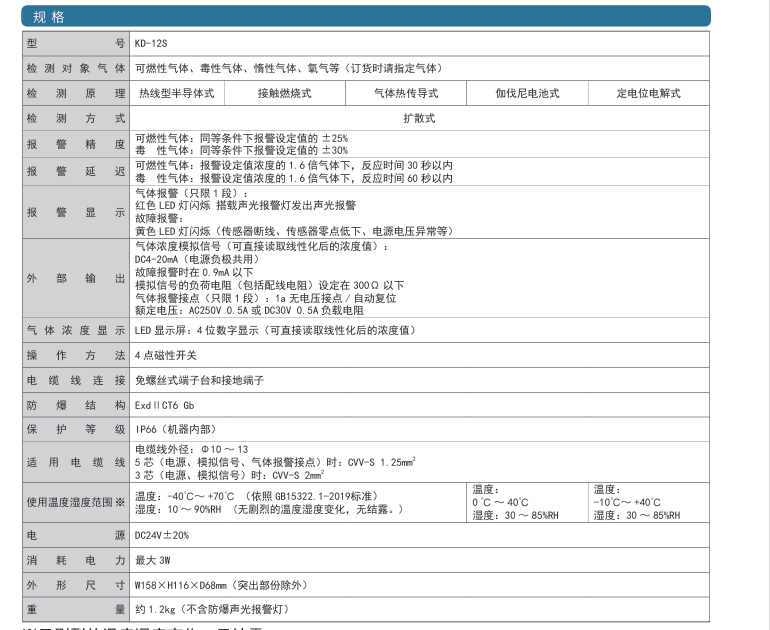Viewport: 770px width, 630px height.
Task: Select the 0℃～40℃ temperature cell
Action: 527,502
